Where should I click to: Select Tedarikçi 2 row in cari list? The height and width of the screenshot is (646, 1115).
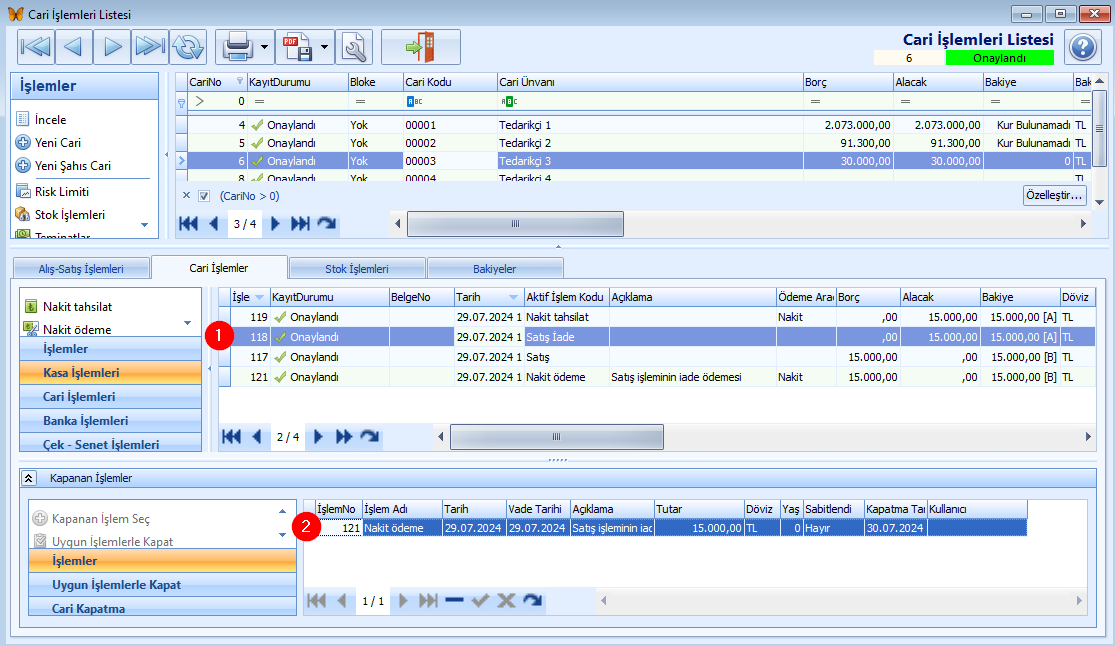coord(631,143)
